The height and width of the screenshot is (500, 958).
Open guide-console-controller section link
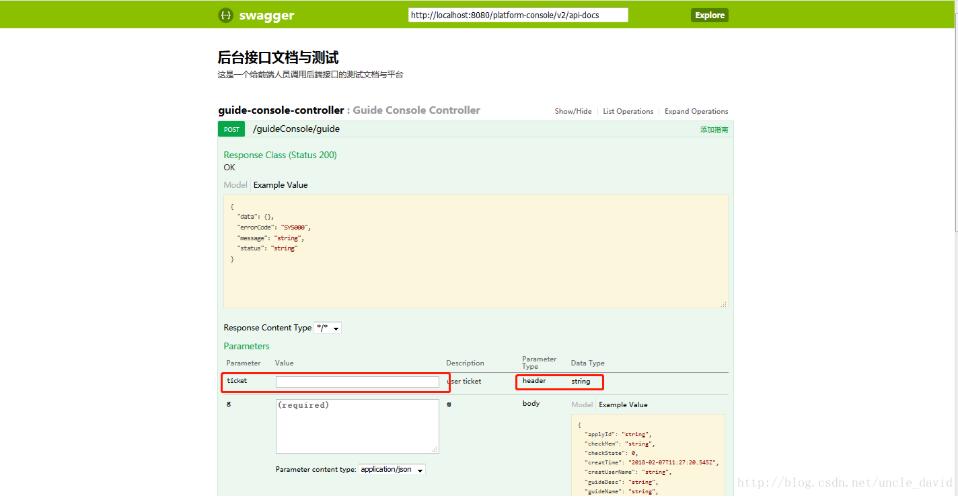(x=281, y=111)
